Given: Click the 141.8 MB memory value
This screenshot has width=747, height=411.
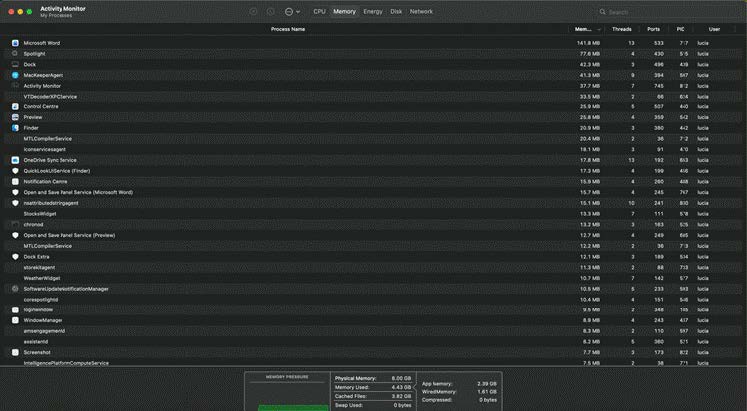Looking at the screenshot, I should [588, 43].
